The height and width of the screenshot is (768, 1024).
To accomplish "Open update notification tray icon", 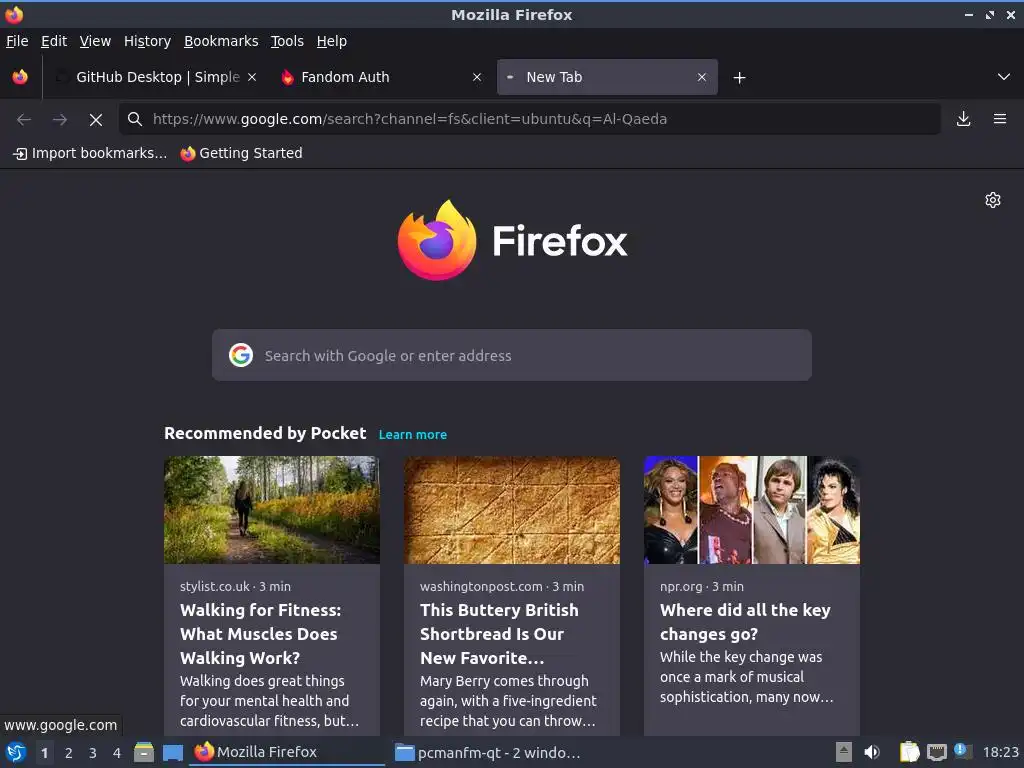I will click(963, 750).
